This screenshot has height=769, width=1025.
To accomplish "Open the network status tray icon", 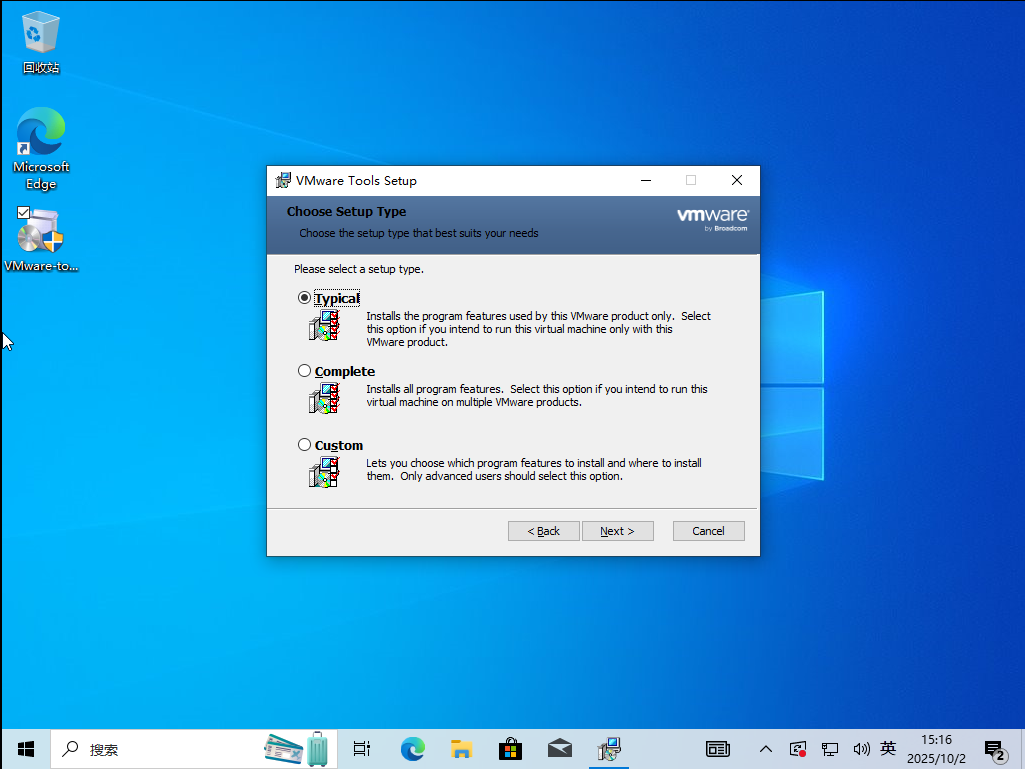I will pyautogui.click(x=830, y=749).
